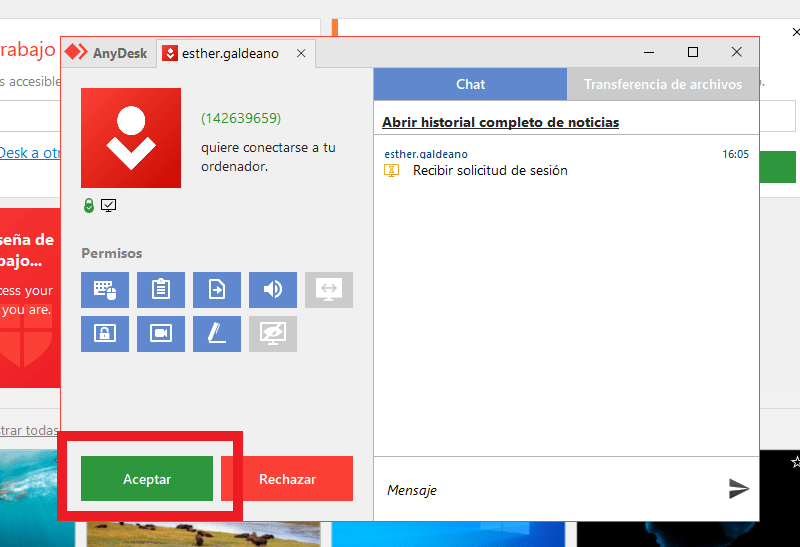This screenshot has width=800, height=547.
Task: Toggle keyboard and mouse control permission
Action: 105,290
